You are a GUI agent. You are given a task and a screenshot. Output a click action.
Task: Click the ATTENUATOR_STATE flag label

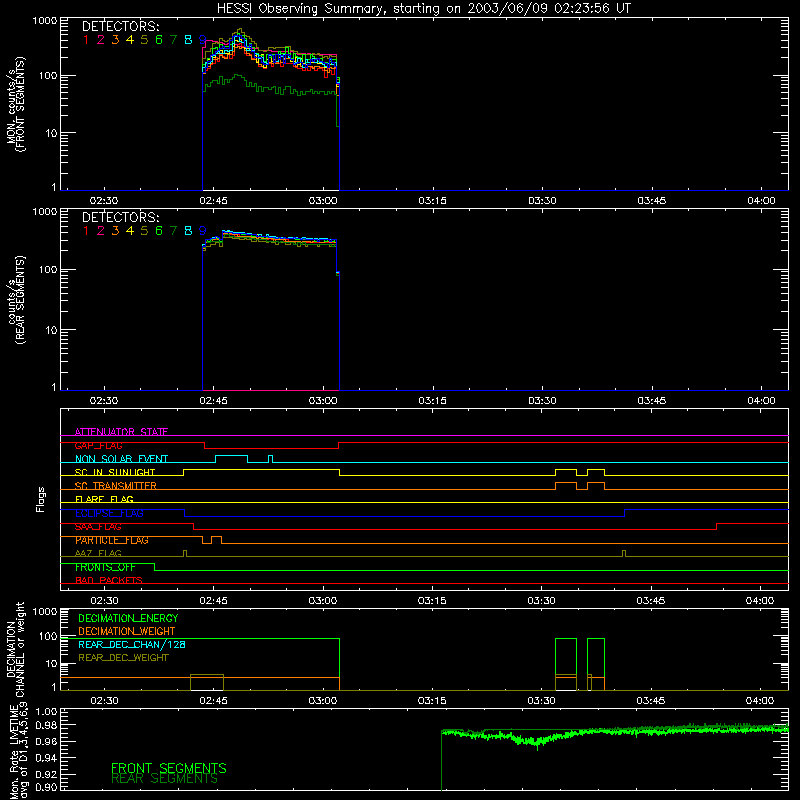[121, 432]
